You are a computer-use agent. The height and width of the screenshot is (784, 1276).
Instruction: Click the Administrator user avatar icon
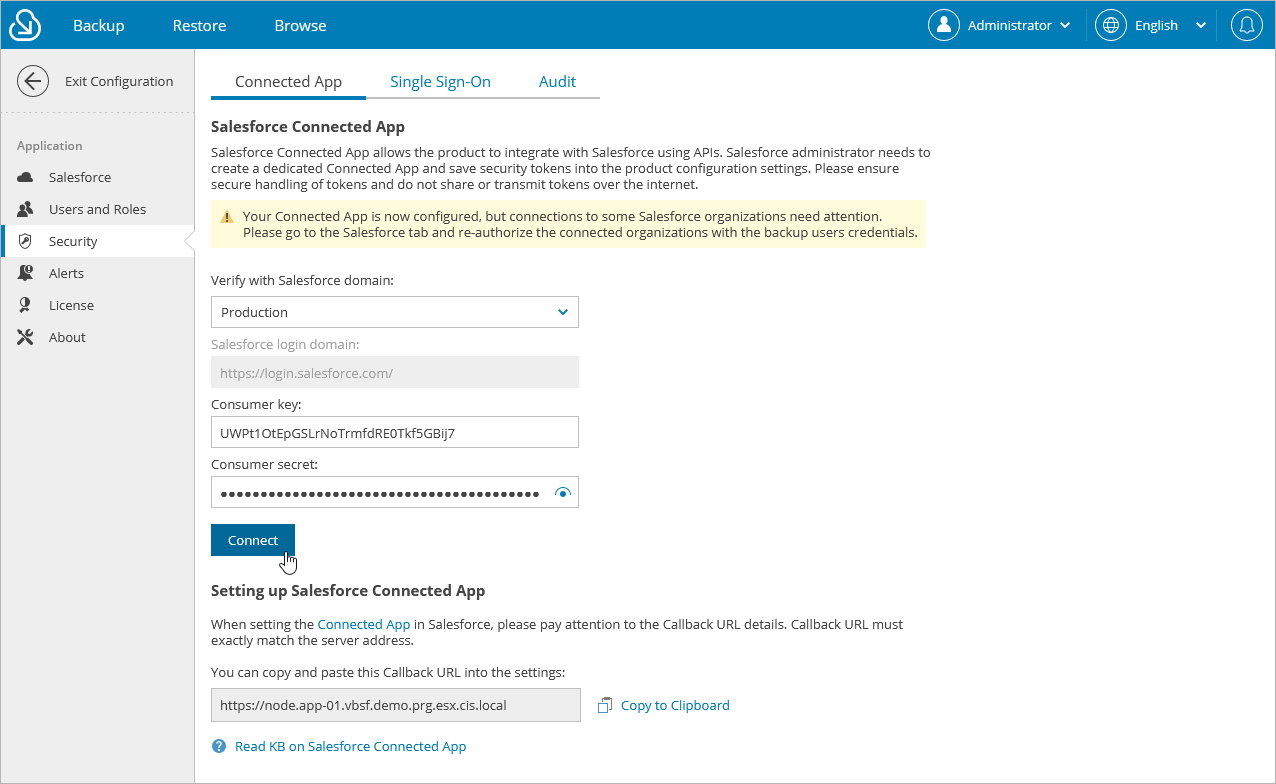944,25
